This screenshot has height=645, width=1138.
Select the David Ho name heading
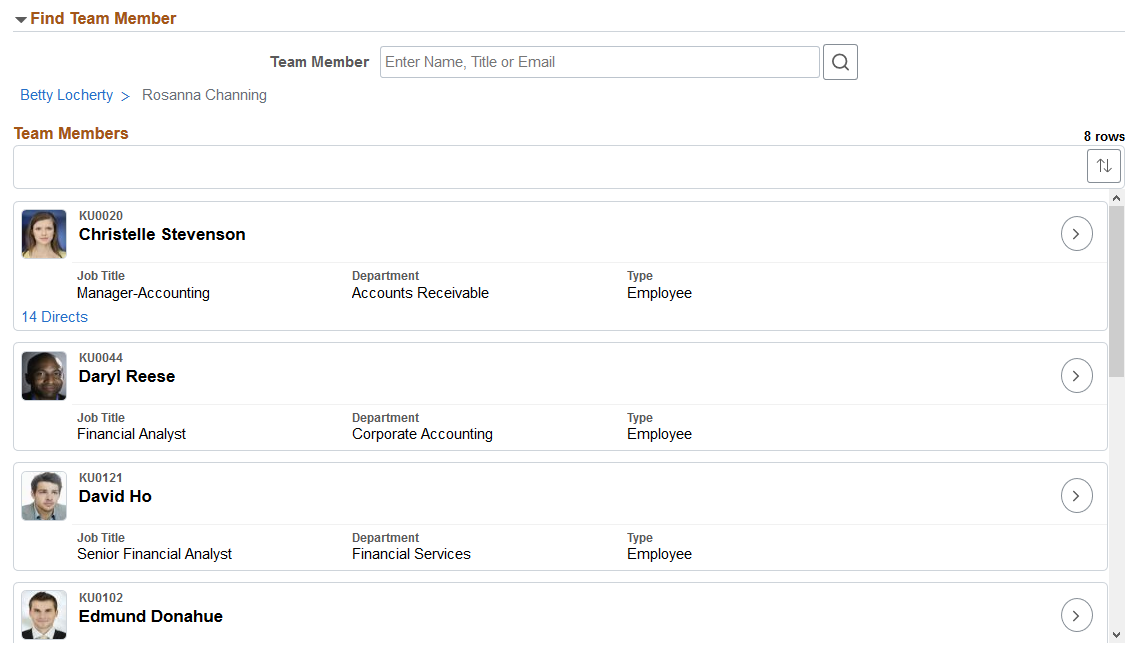pyautogui.click(x=115, y=496)
